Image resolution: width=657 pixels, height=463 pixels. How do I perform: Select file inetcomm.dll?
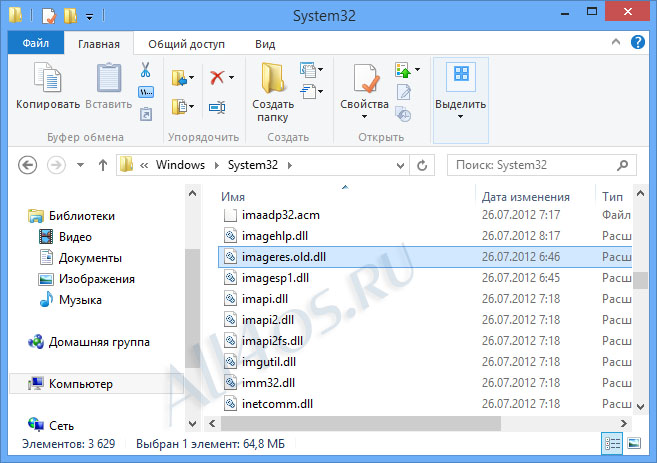(425, 404)
